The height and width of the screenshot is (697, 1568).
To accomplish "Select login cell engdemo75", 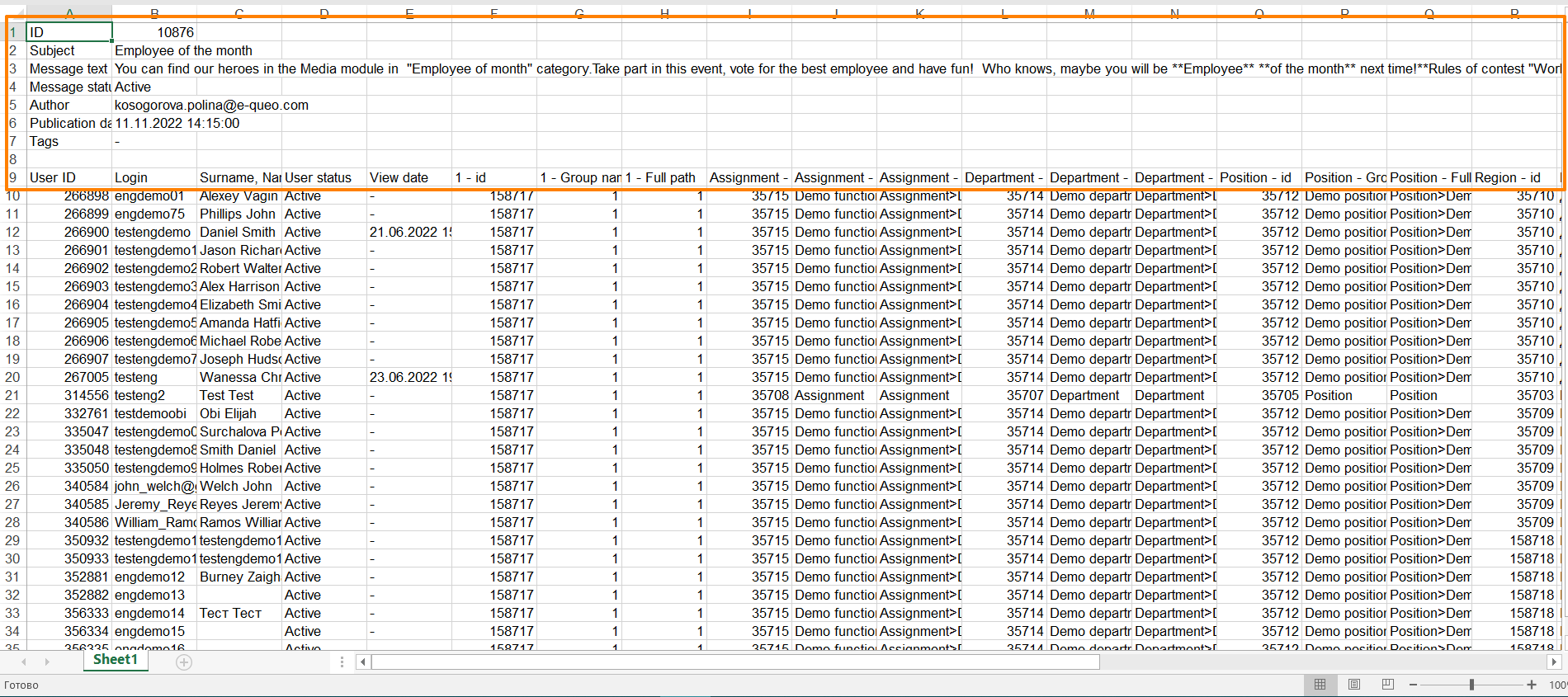I will [x=154, y=214].
